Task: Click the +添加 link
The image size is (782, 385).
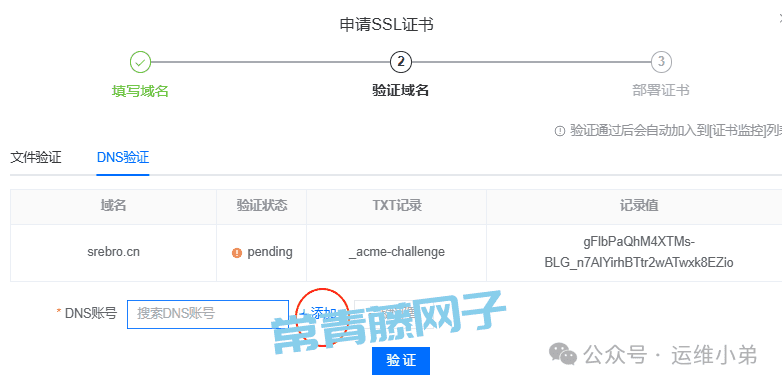Action: tap(321, 313)
